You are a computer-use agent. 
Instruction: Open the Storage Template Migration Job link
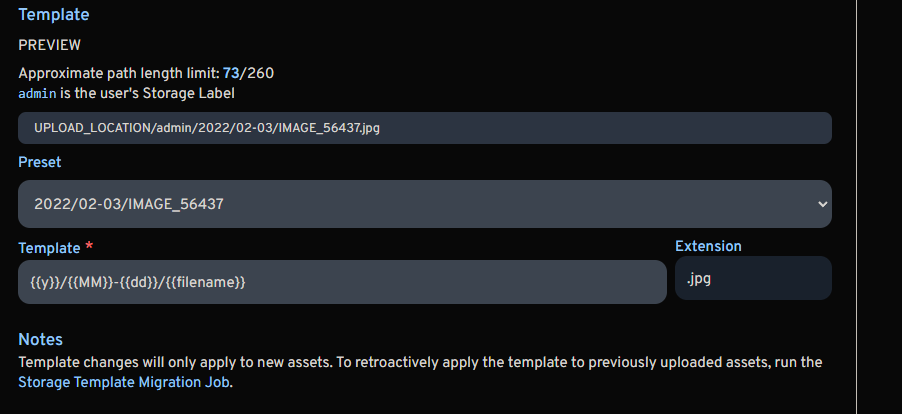tap(124, 381)
